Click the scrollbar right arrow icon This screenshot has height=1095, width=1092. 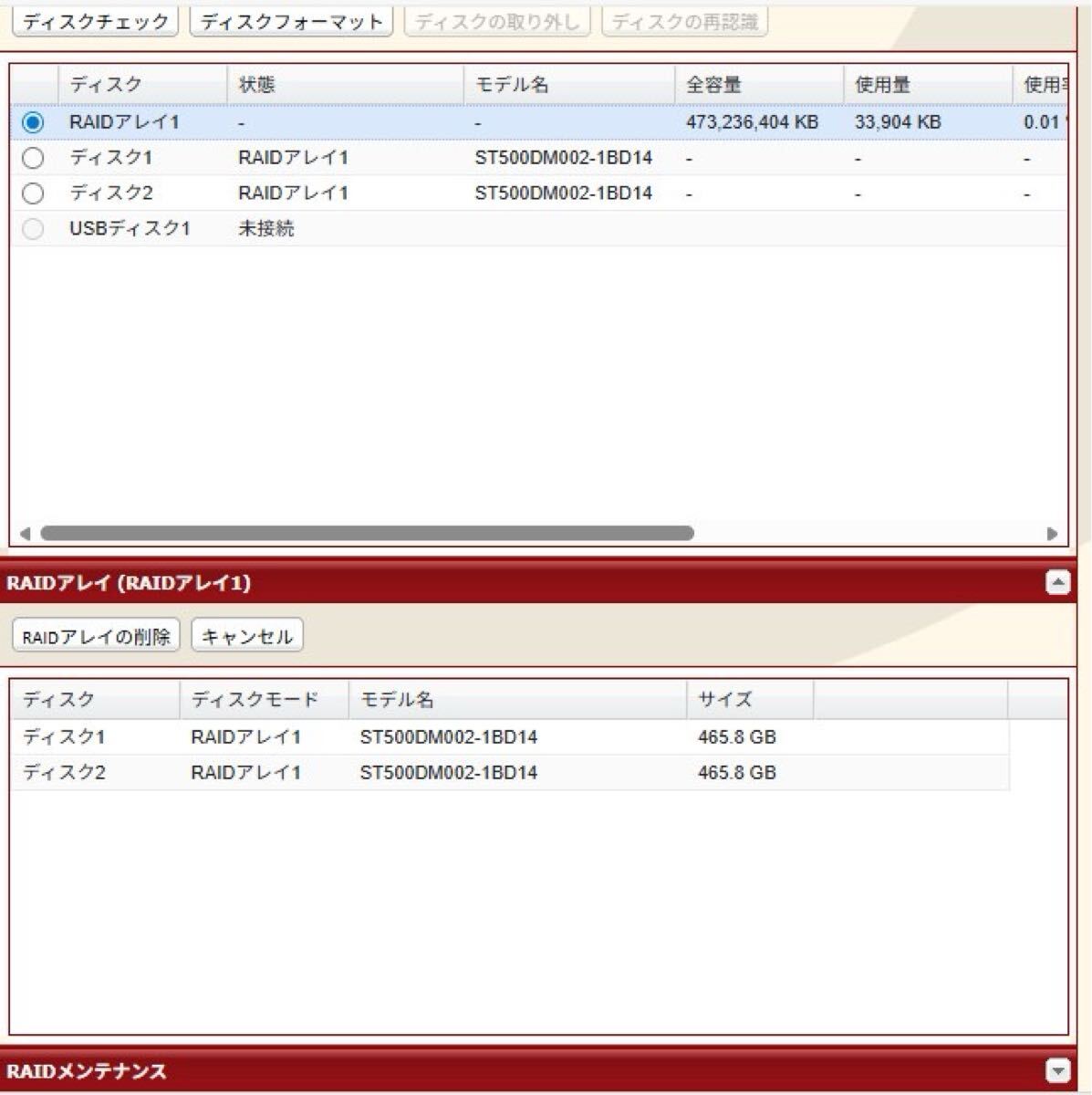coord(1051,535)
